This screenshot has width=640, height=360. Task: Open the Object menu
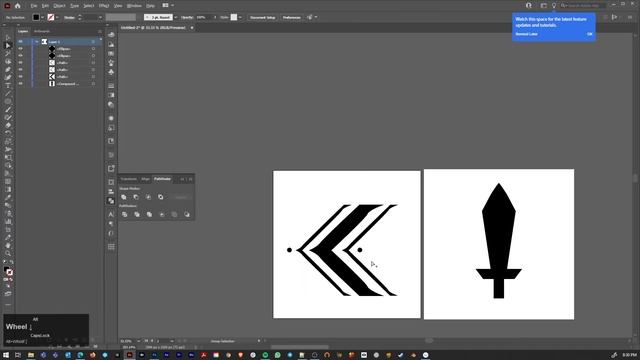pos(59,6)
